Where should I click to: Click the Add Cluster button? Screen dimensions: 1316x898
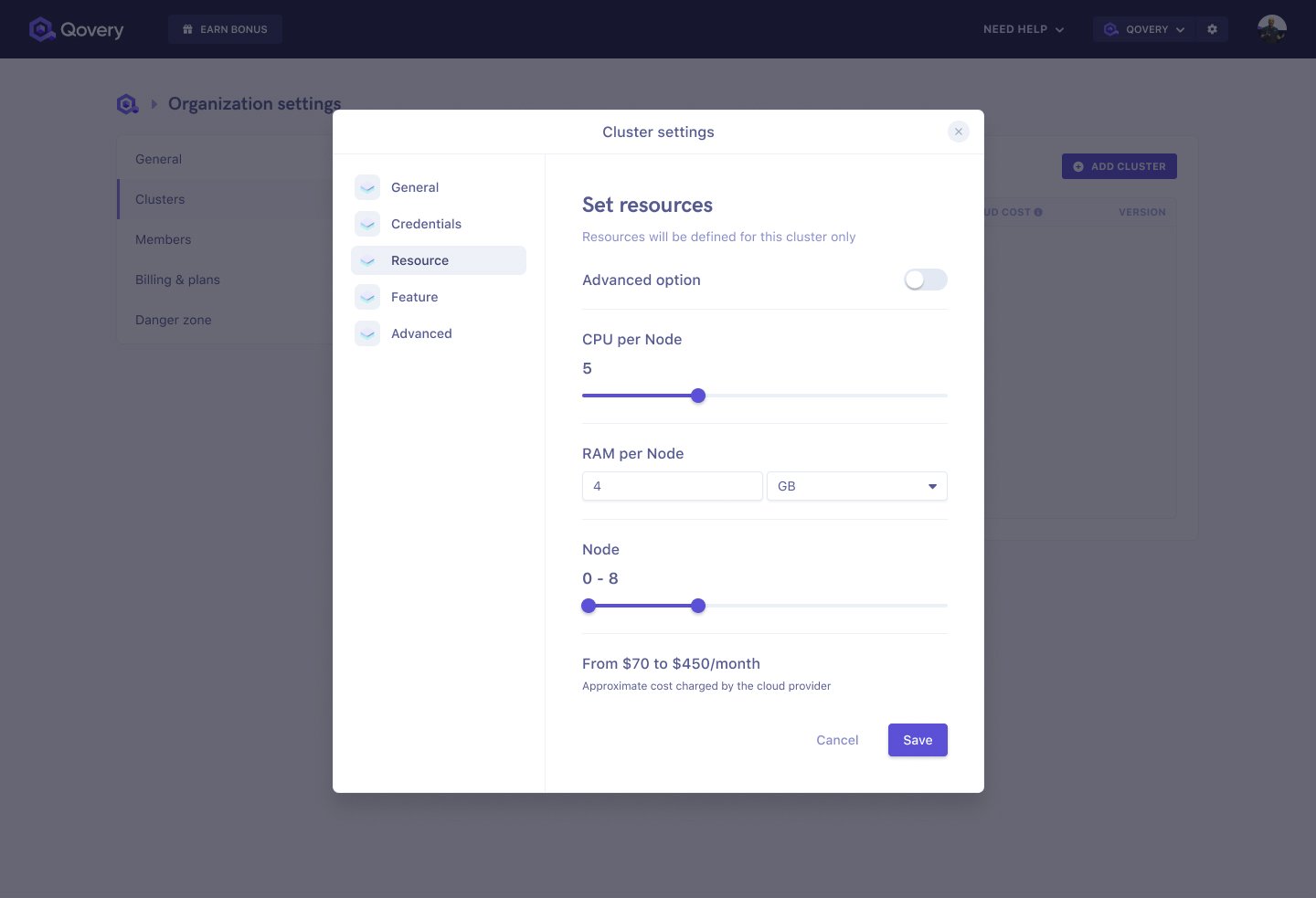1120,166
